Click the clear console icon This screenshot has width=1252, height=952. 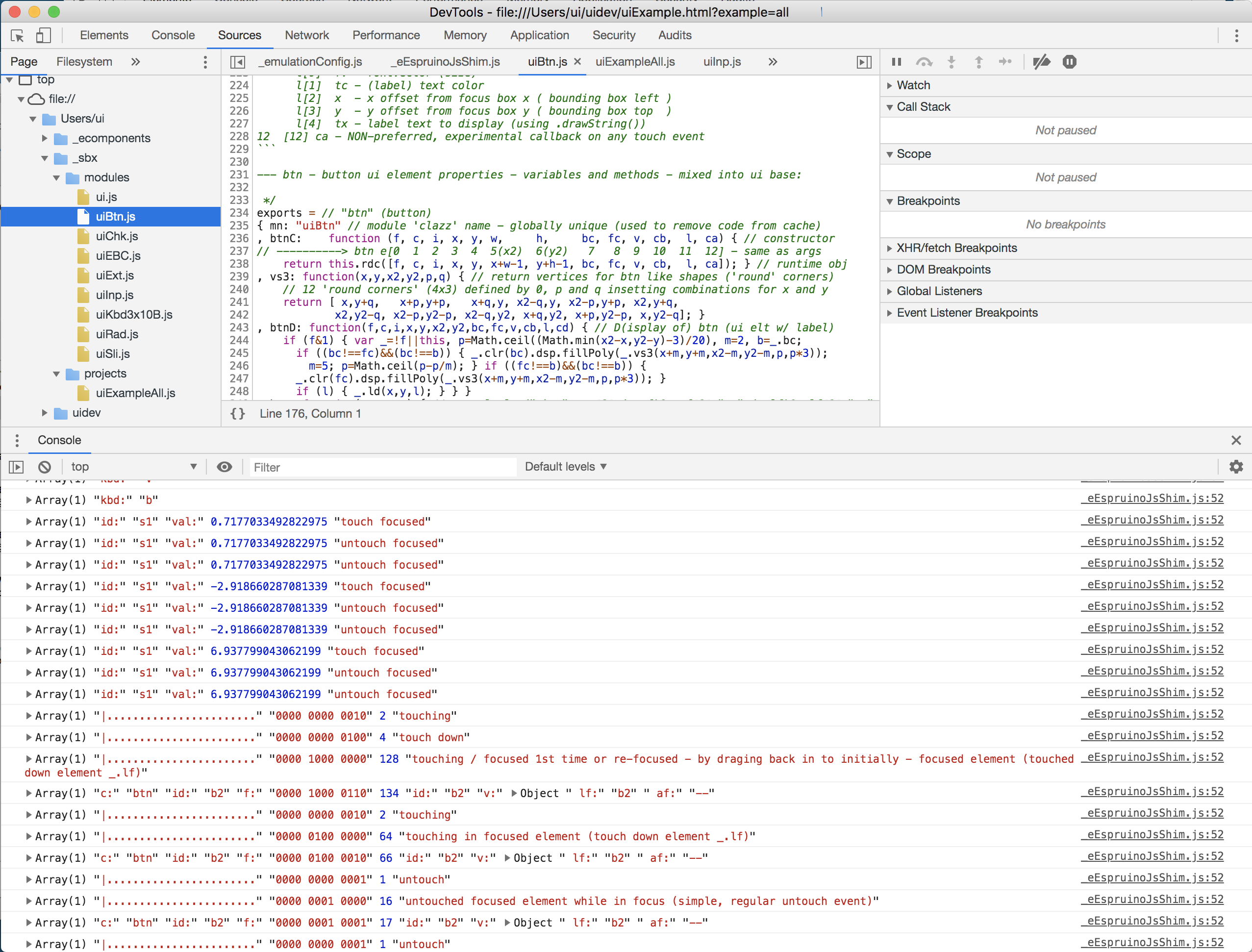[x=44, y=467]
